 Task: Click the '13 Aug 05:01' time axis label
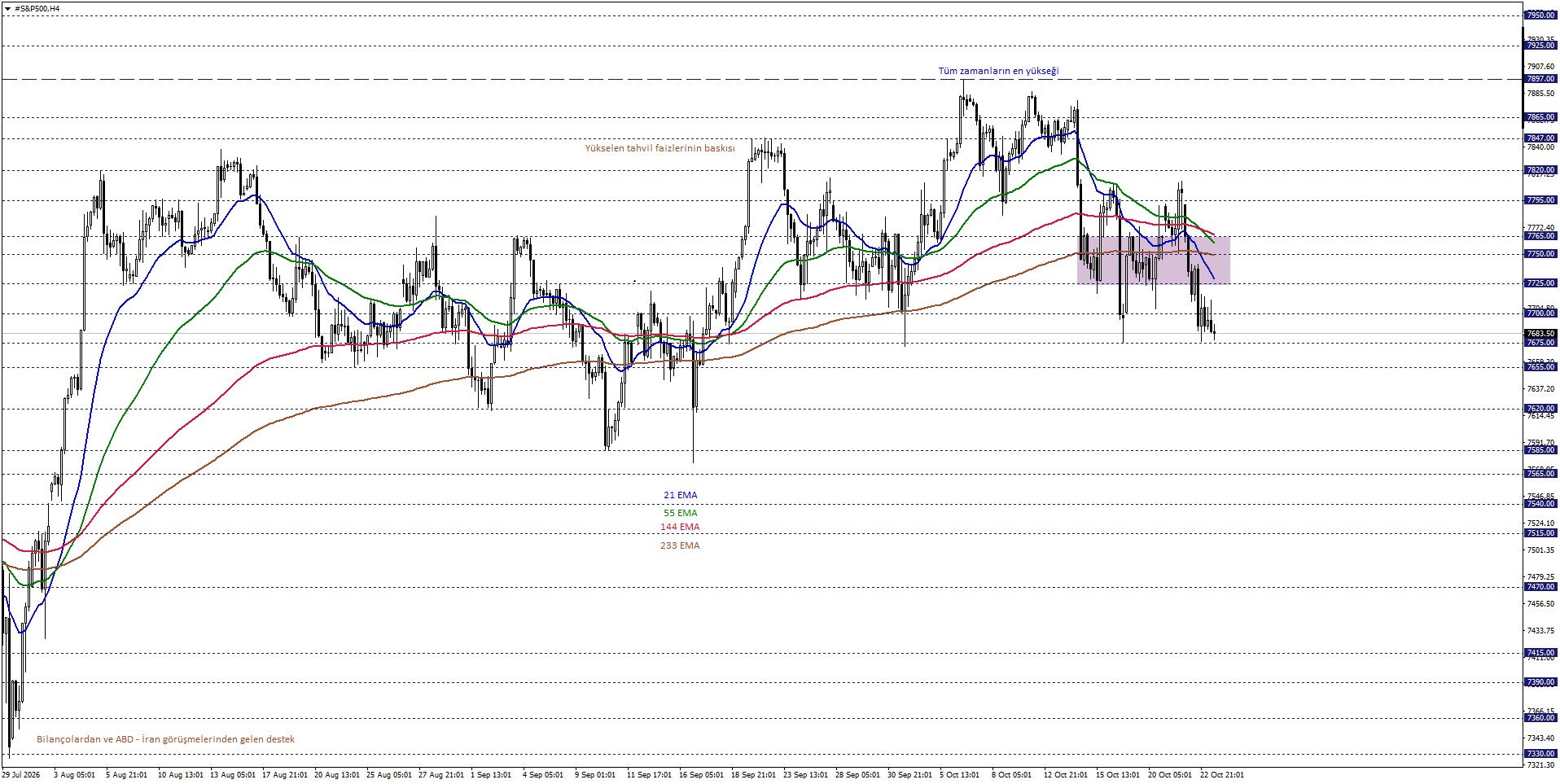232,775
